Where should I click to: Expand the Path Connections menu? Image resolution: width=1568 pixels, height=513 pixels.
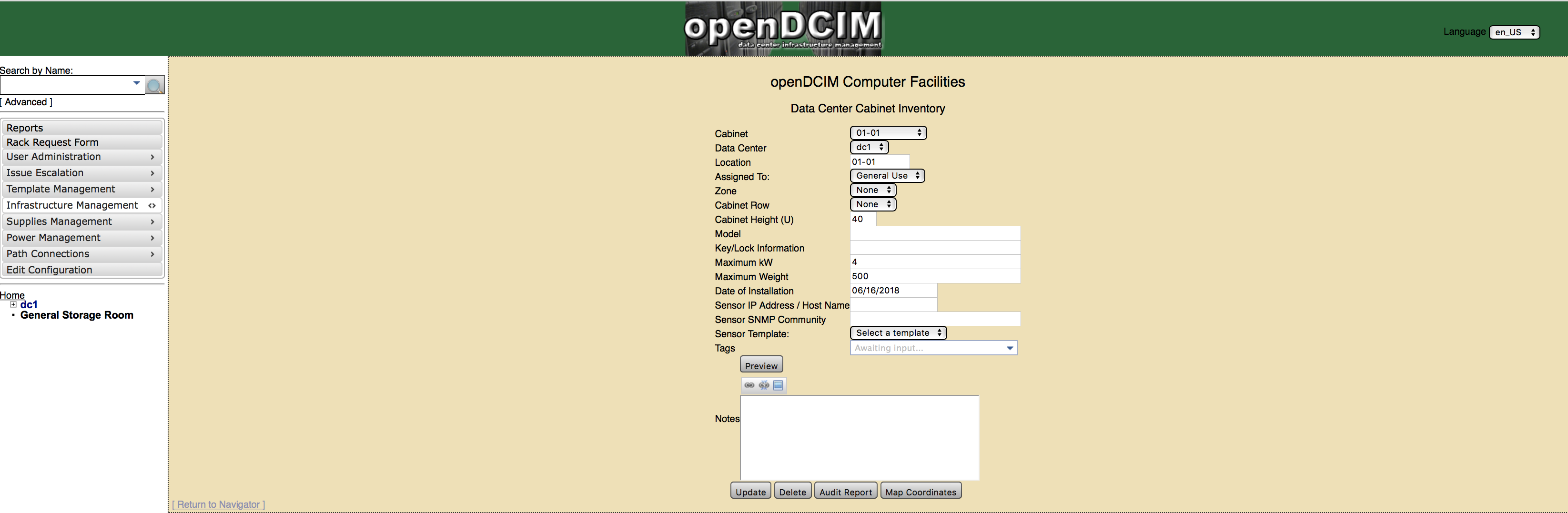[x=82, y=254]
